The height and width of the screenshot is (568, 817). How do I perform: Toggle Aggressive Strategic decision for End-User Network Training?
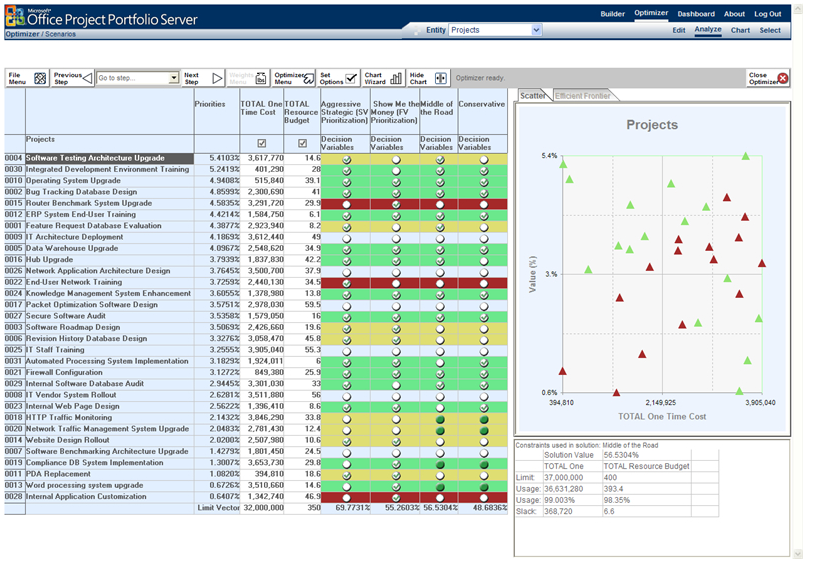tap(346, 283)
